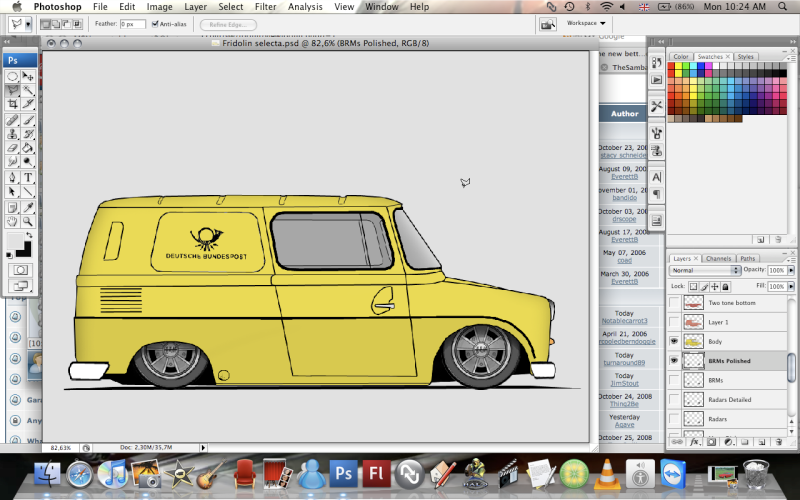Select the Line tool
Viewport: 800px width, 500px height.
(28, 191)
